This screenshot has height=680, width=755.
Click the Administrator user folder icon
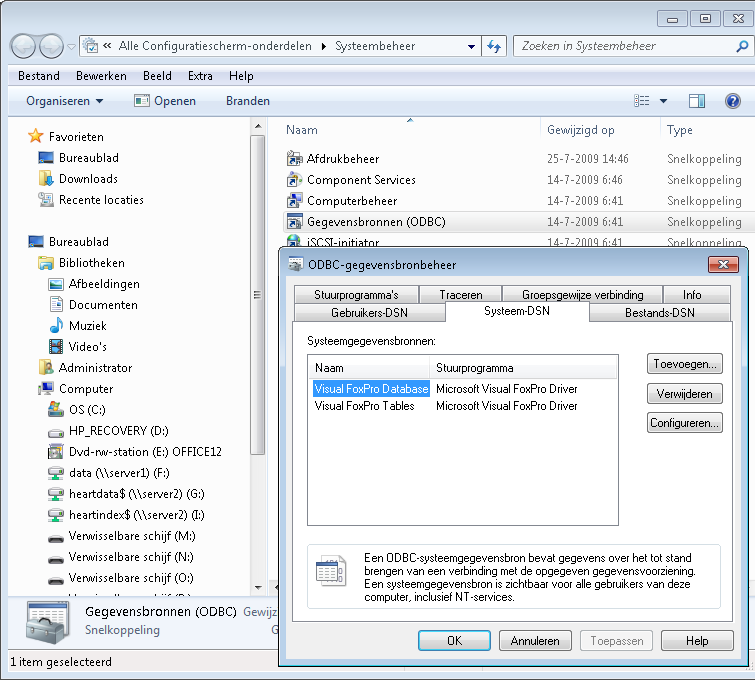pyautogui.click(x=46, y=367)
